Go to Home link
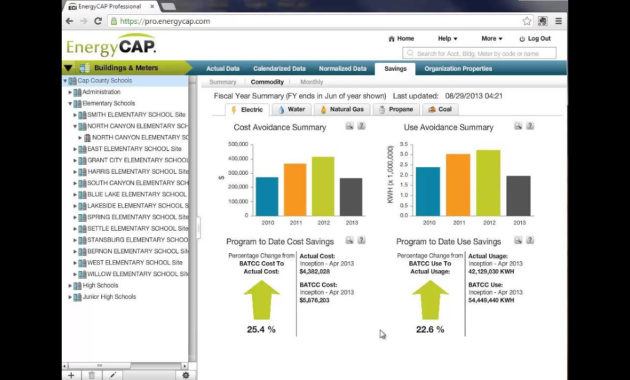The image size is (630, 380). [x=401, y=39]
